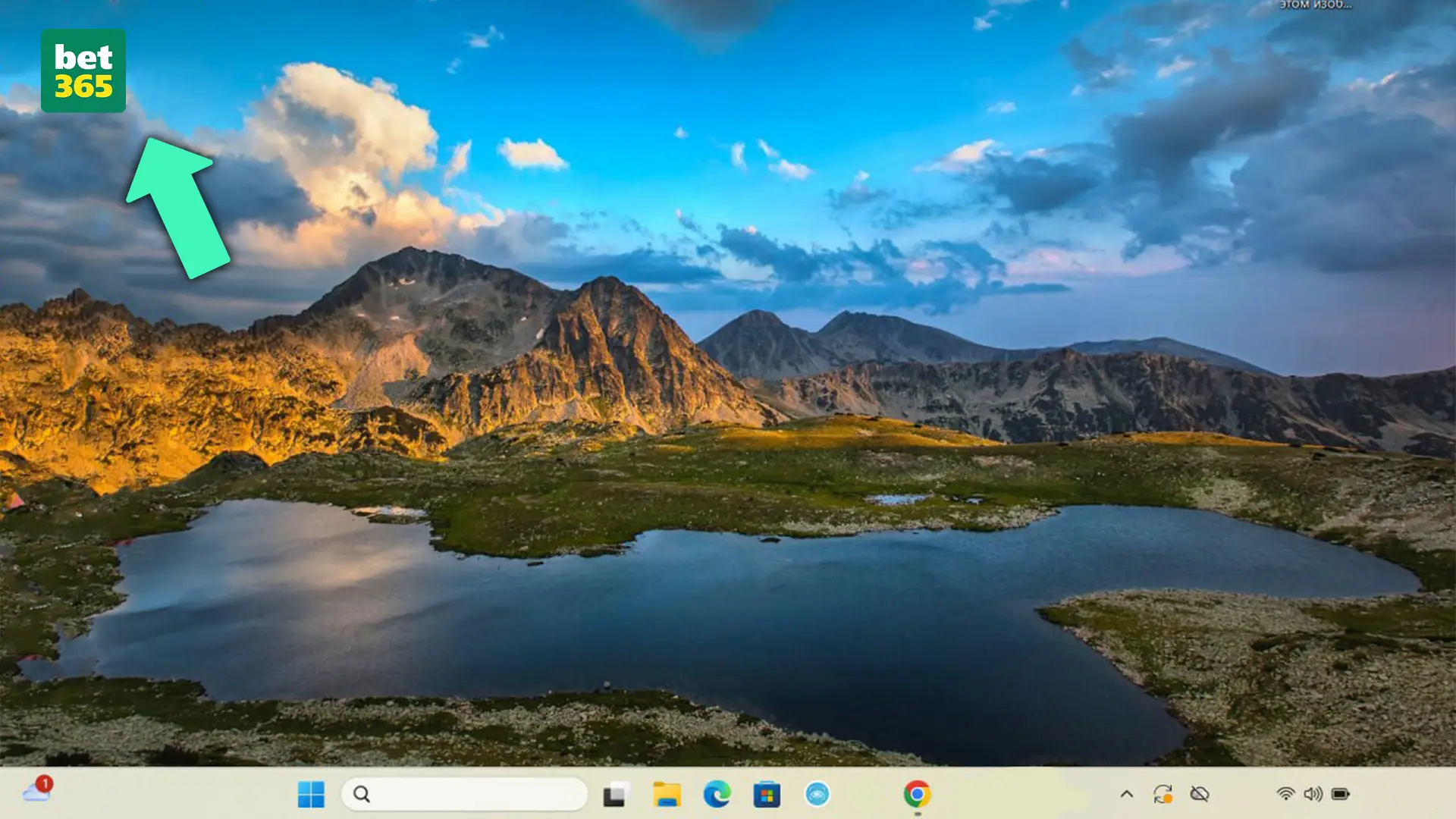Open Microsoft Edge browser
The height and width of the screenshot is (819, 1456).
click(717, 794)
